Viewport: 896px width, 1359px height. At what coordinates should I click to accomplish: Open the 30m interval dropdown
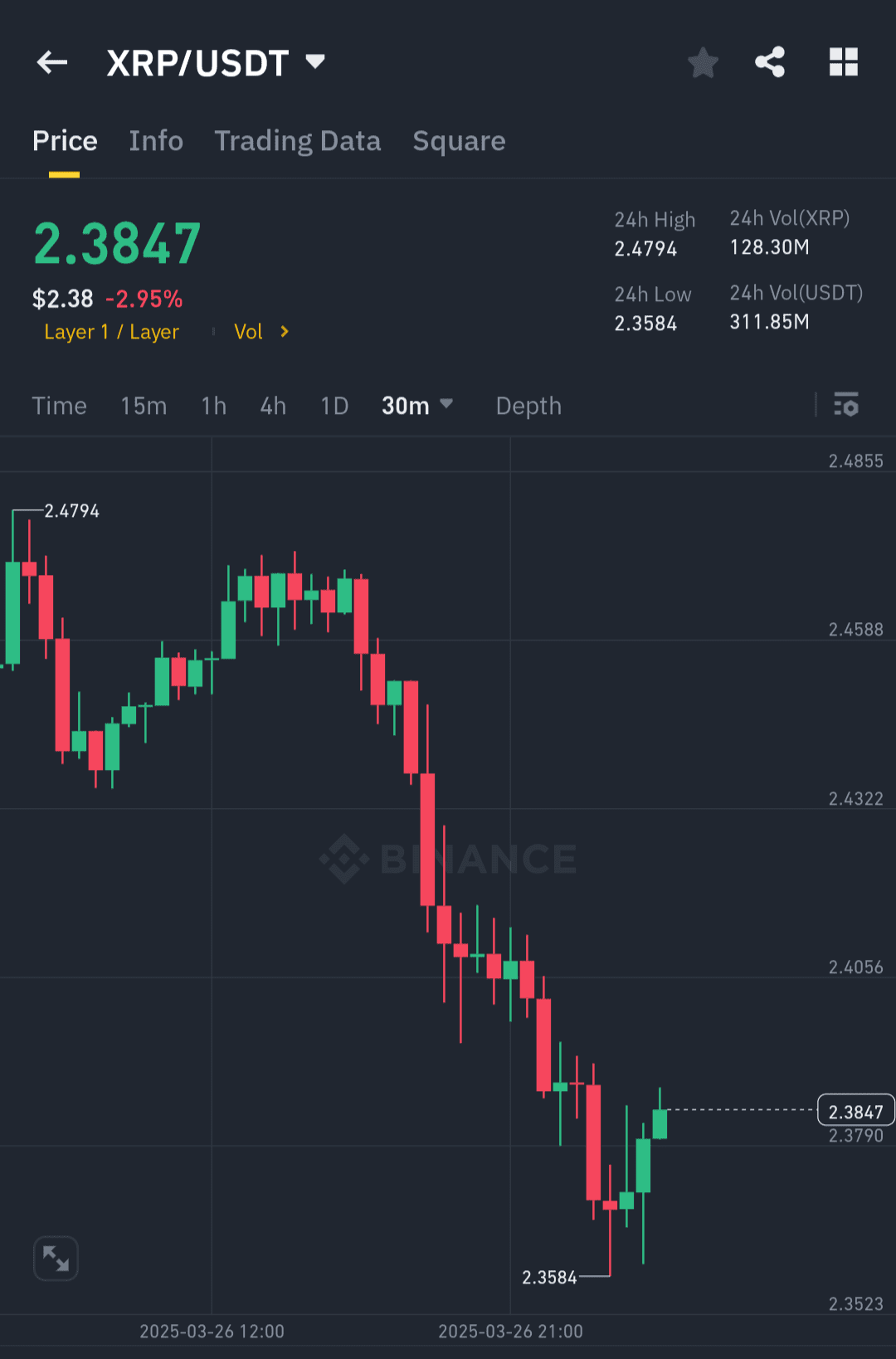[417, 406]
